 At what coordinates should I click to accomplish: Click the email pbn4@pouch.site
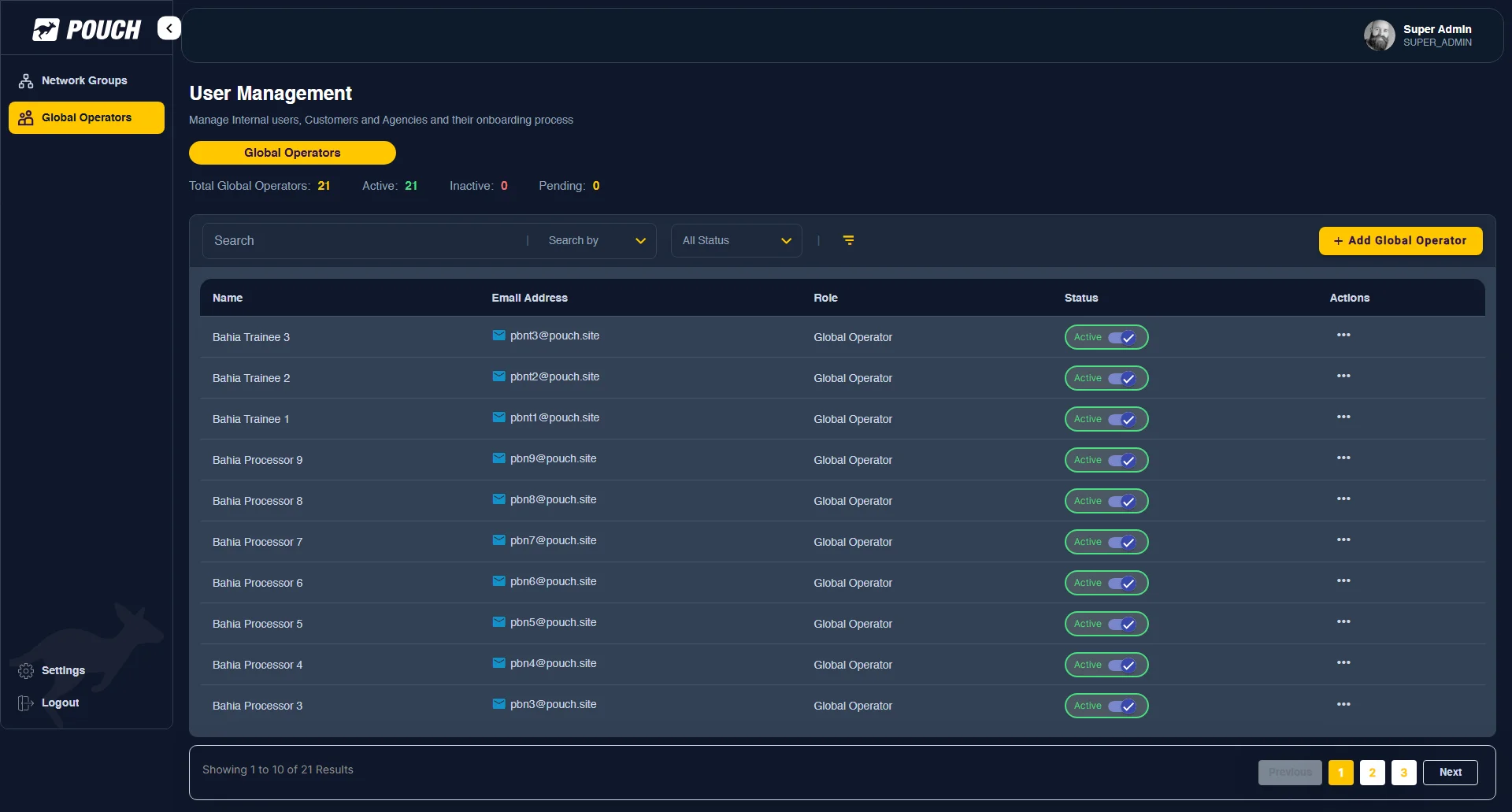point(553,663)
